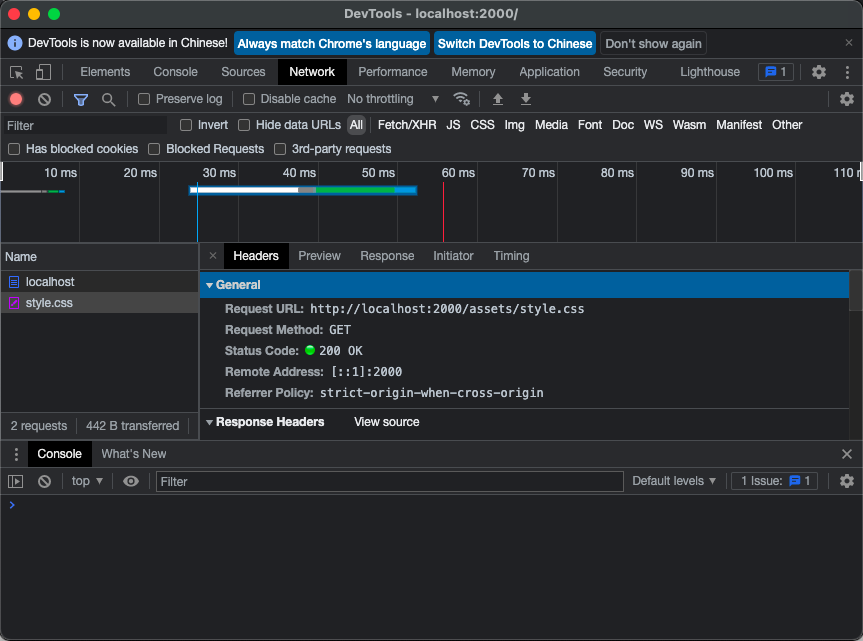Open network conditions wifi icon
This screenshot has width=863, height=641.
click(x=461, y=99)
